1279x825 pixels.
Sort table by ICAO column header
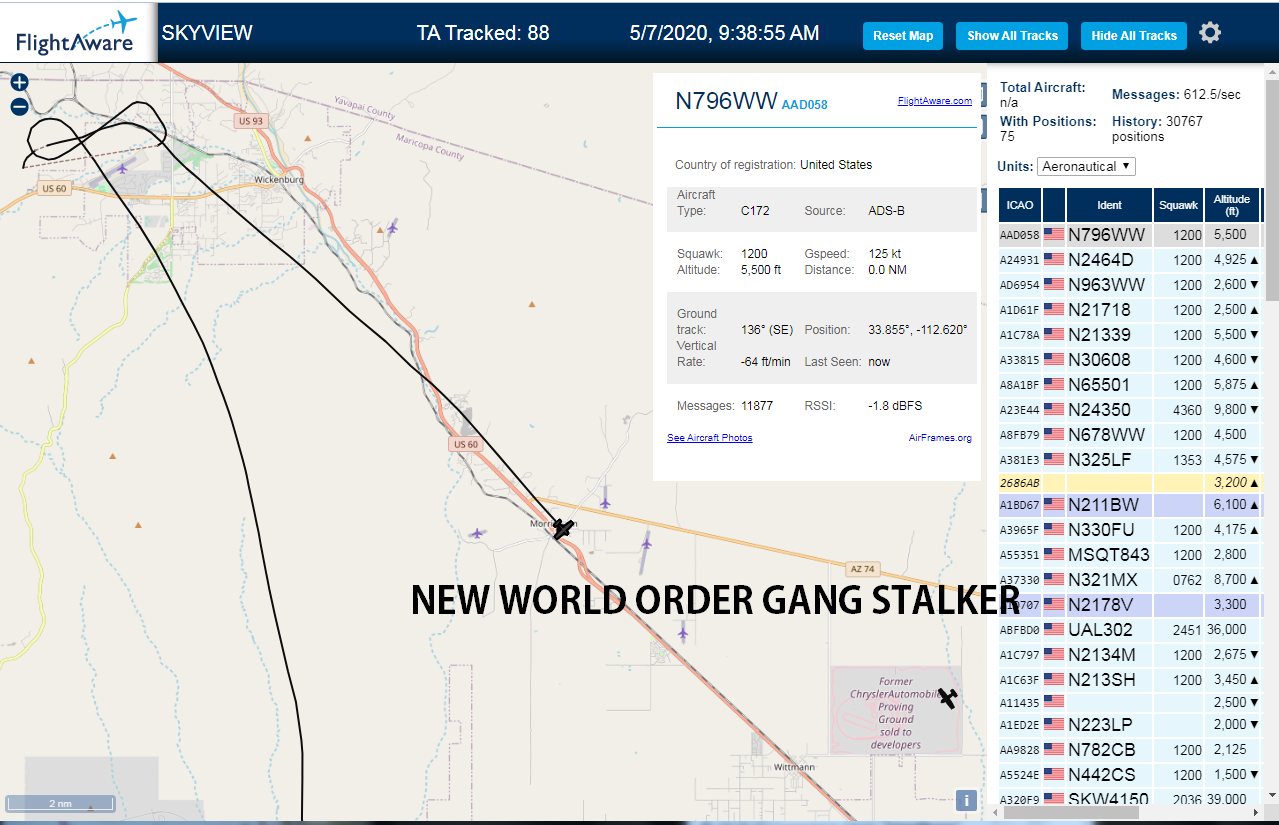pyautogui.click(x=1020, y=205)
